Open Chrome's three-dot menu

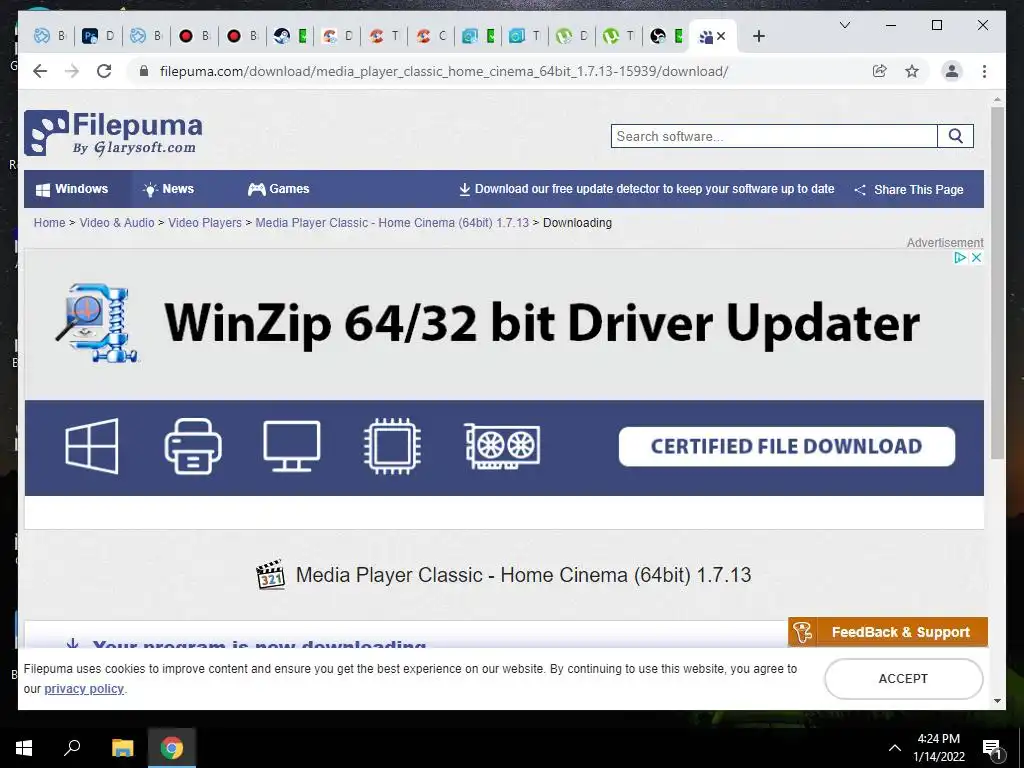click(x=984, y=71)
